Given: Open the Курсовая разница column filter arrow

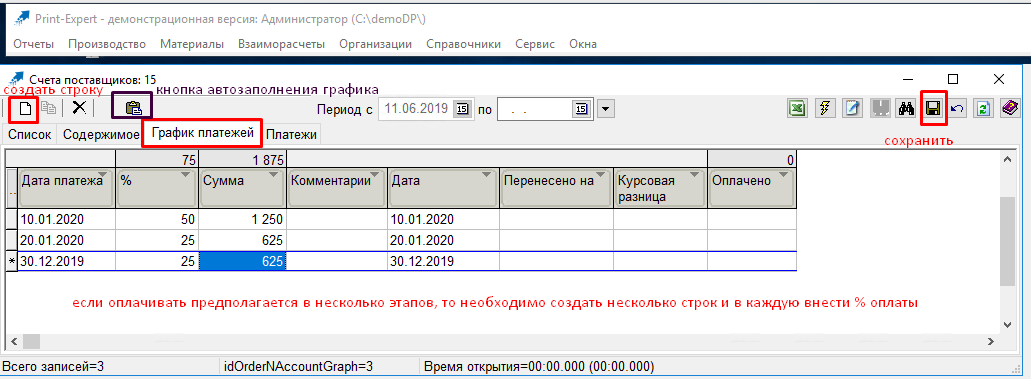Looking at the screenshot, I should 695,175.
